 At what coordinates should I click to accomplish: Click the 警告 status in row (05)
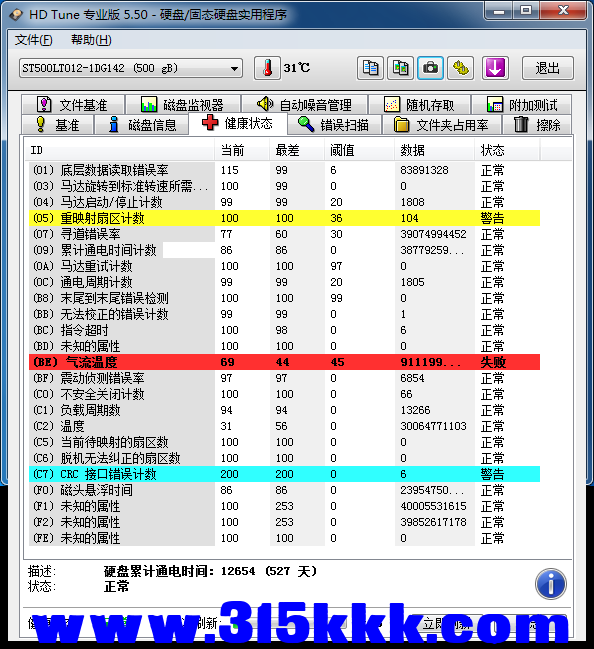(x=493, y=218)
